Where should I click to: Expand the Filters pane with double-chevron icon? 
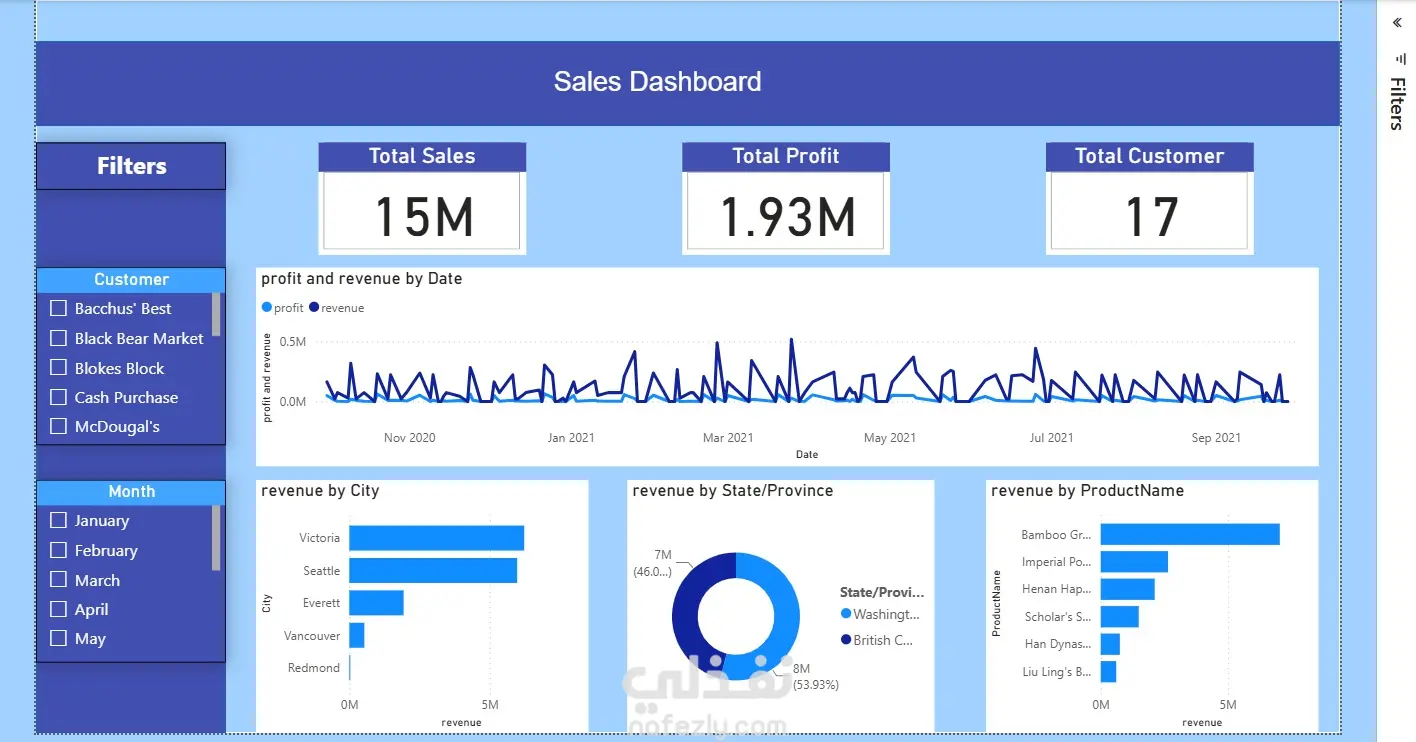pyautogui.click(x=1397, y=22)
